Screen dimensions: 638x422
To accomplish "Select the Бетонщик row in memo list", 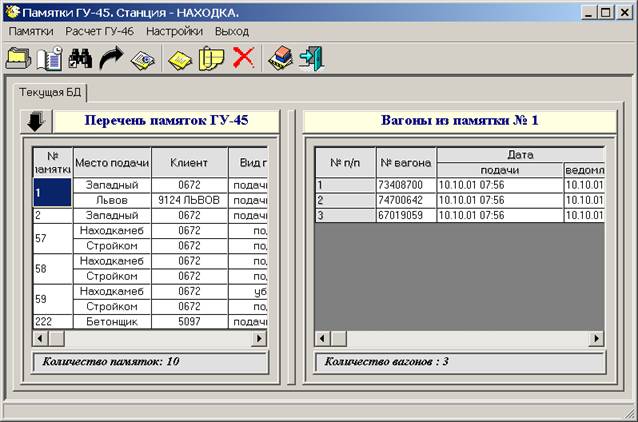I will (x=112, y=321).
